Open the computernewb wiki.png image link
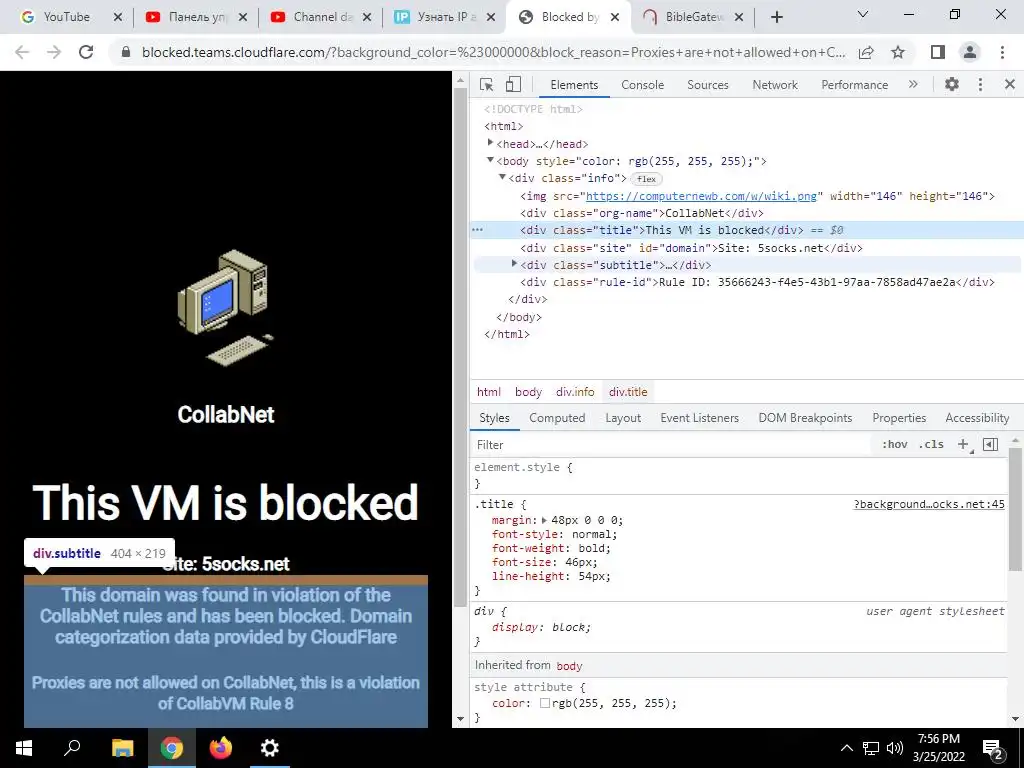The height and width of the screenshot is (768, 1024). (x=701, y=196)
